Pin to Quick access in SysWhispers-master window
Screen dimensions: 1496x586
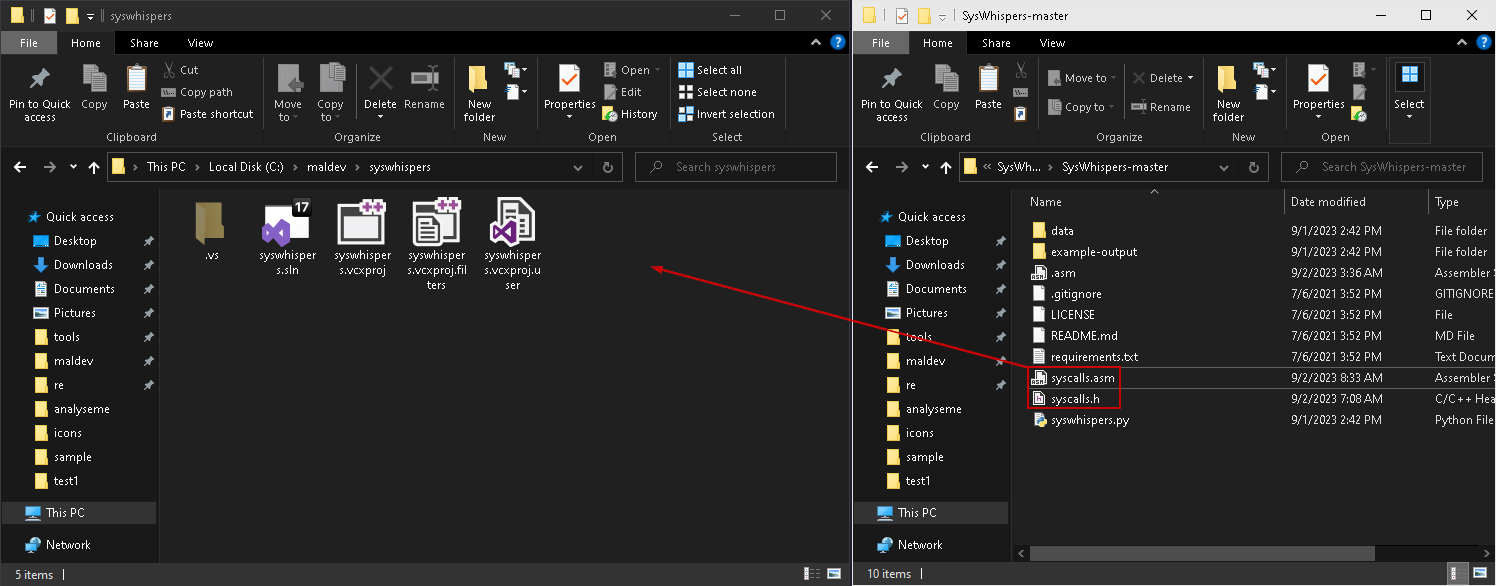(x=892, y=94)
